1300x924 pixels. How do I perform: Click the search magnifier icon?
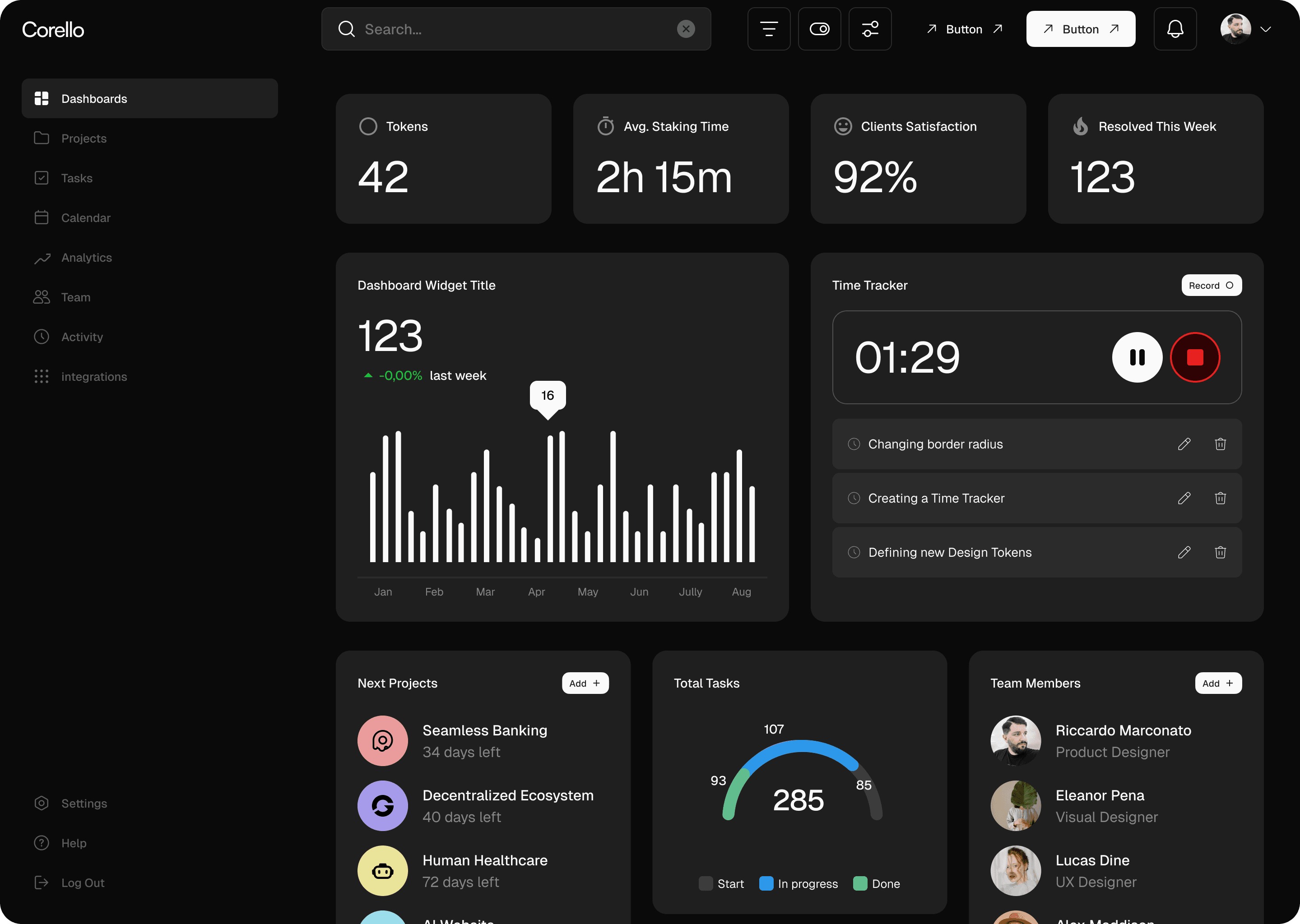pos(346,29)
